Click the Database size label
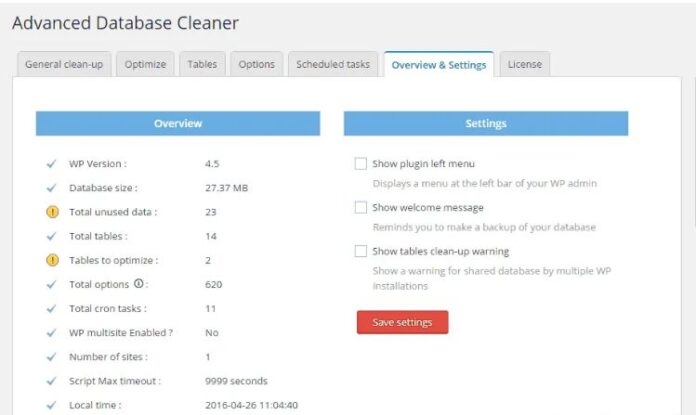 pos(103,188)
